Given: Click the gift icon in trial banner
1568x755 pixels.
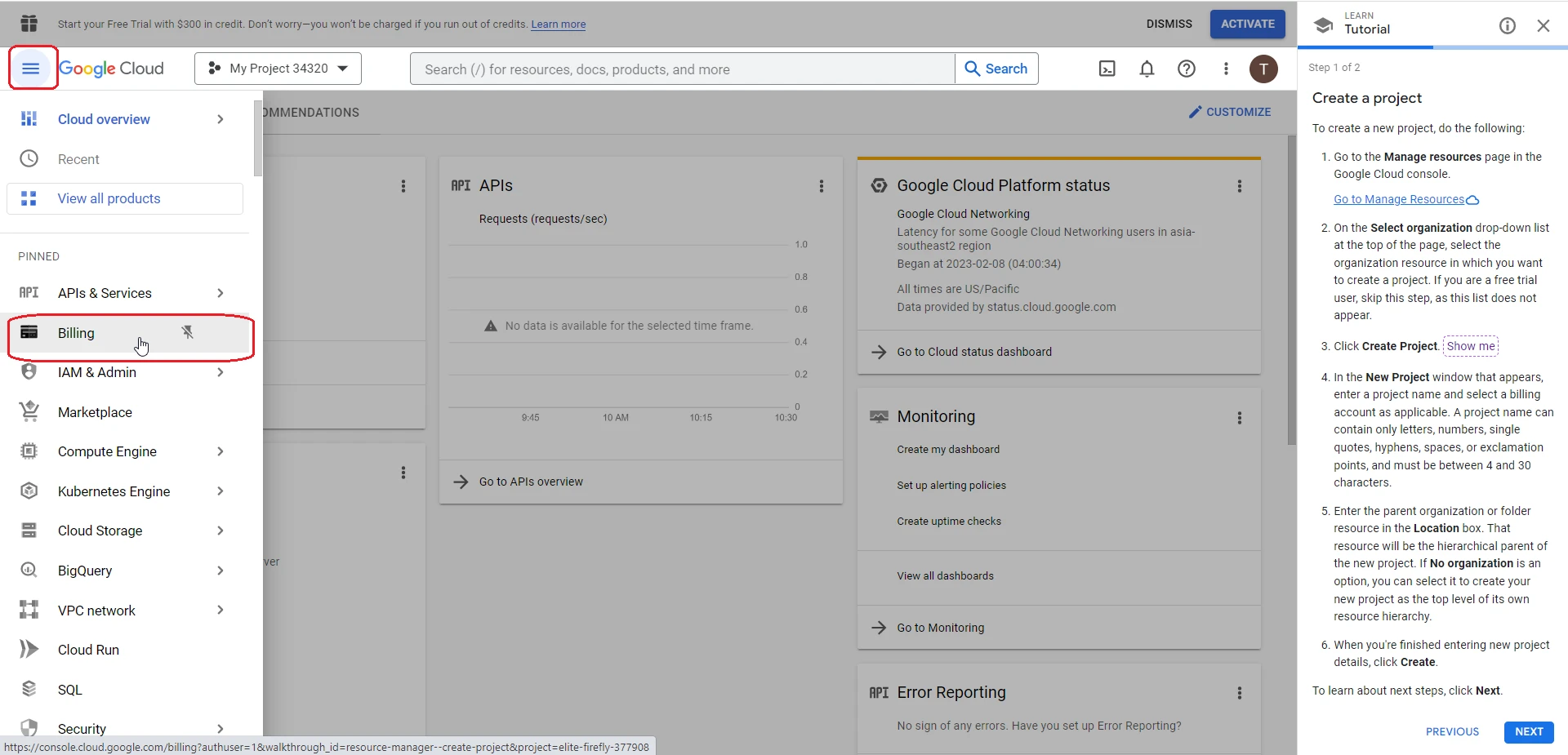Looking at the screenshot, I should 29,24.
